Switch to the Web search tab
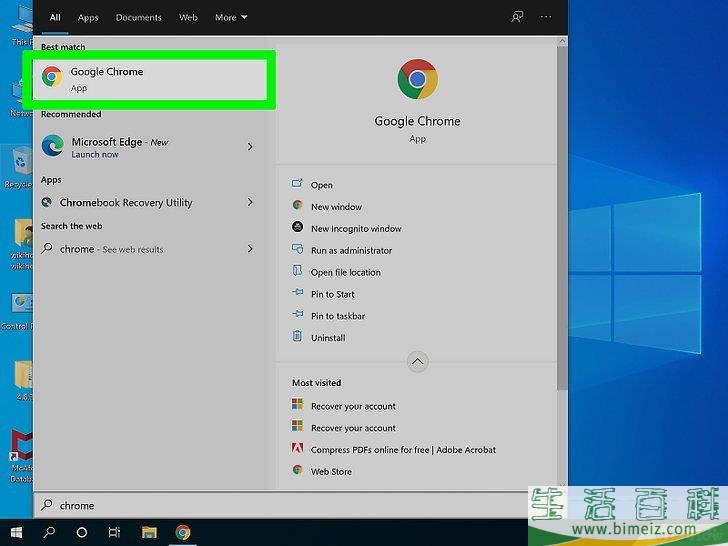The image size is (728, 546). point(188,17)
